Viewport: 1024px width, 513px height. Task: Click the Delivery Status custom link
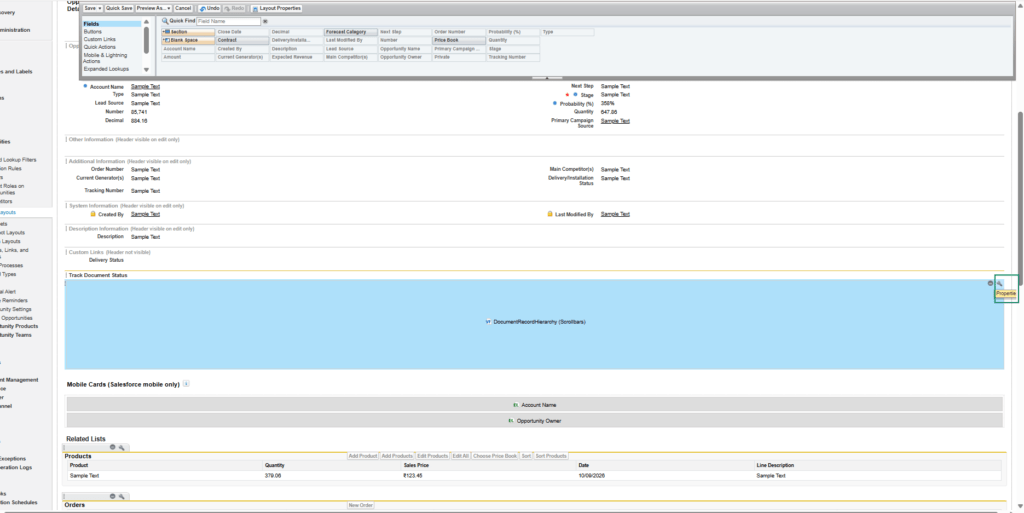(x=106, y=260)
